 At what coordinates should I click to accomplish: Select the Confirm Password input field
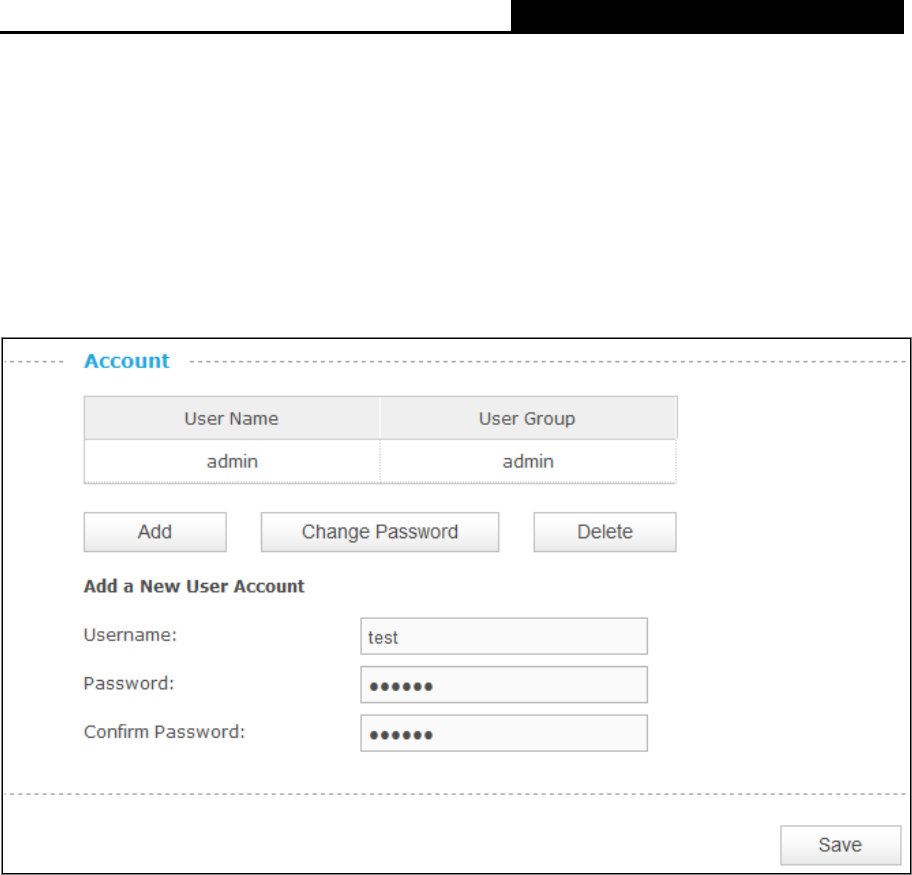[504, 733]
